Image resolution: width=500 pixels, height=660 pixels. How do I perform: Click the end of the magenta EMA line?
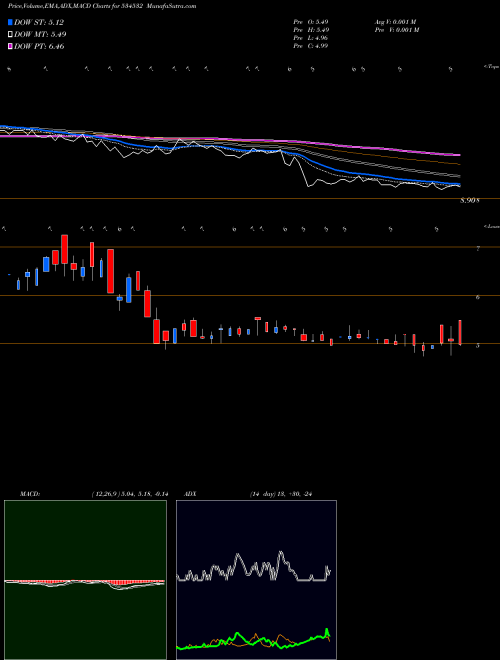(459, 155)
